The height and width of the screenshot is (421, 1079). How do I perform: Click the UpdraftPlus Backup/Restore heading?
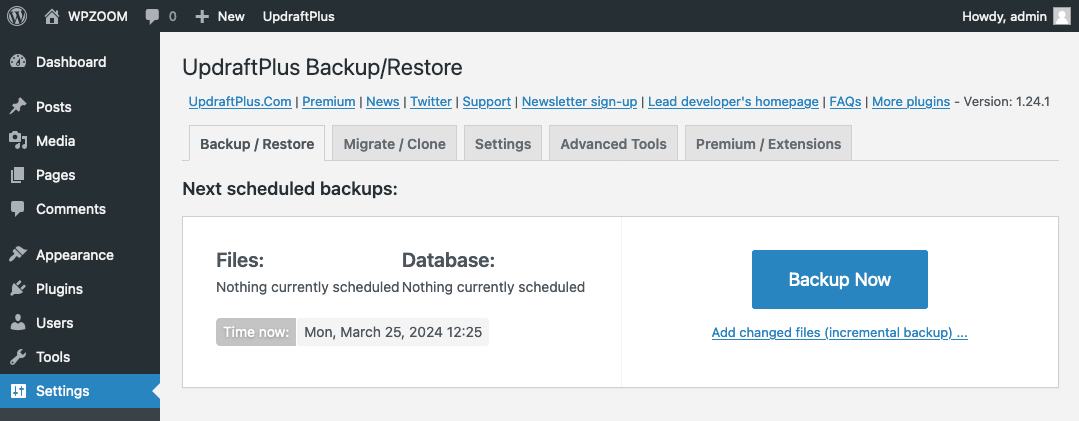coord(322,67)
